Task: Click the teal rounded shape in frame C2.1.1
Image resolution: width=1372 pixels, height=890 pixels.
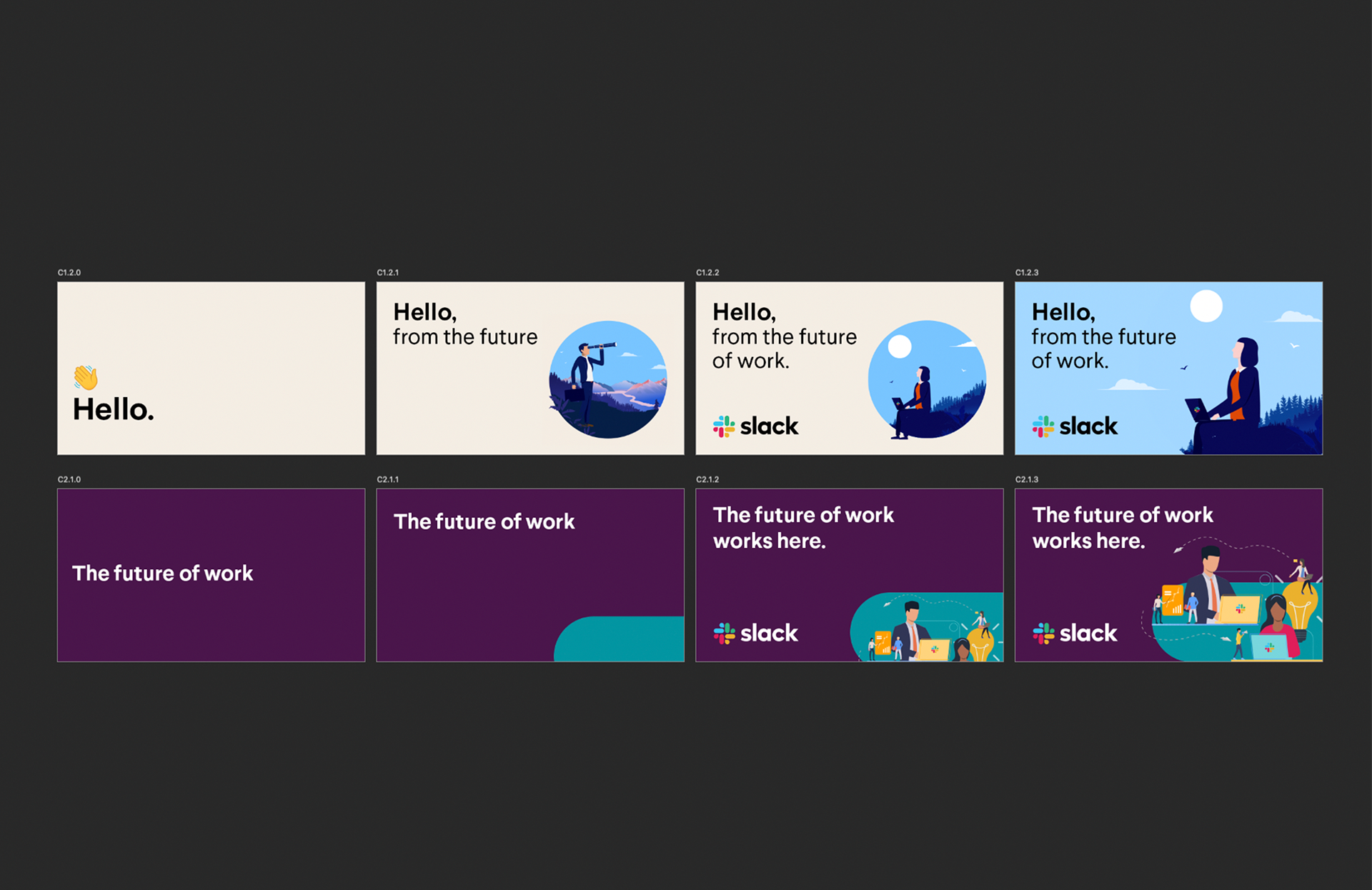Action: [x=620, y=639]
